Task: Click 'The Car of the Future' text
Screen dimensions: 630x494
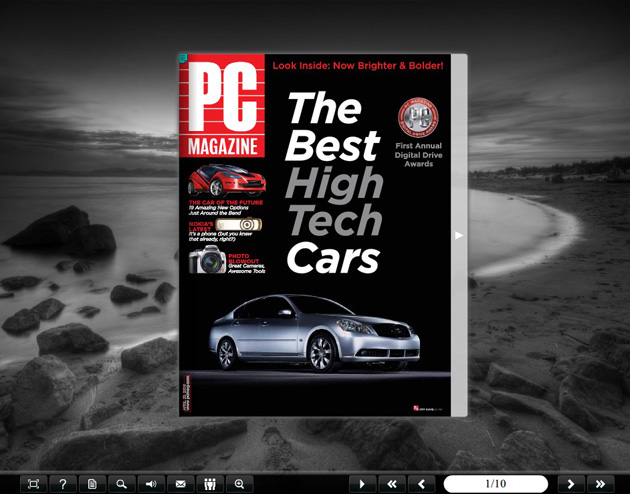Action: tap(226, 202)
